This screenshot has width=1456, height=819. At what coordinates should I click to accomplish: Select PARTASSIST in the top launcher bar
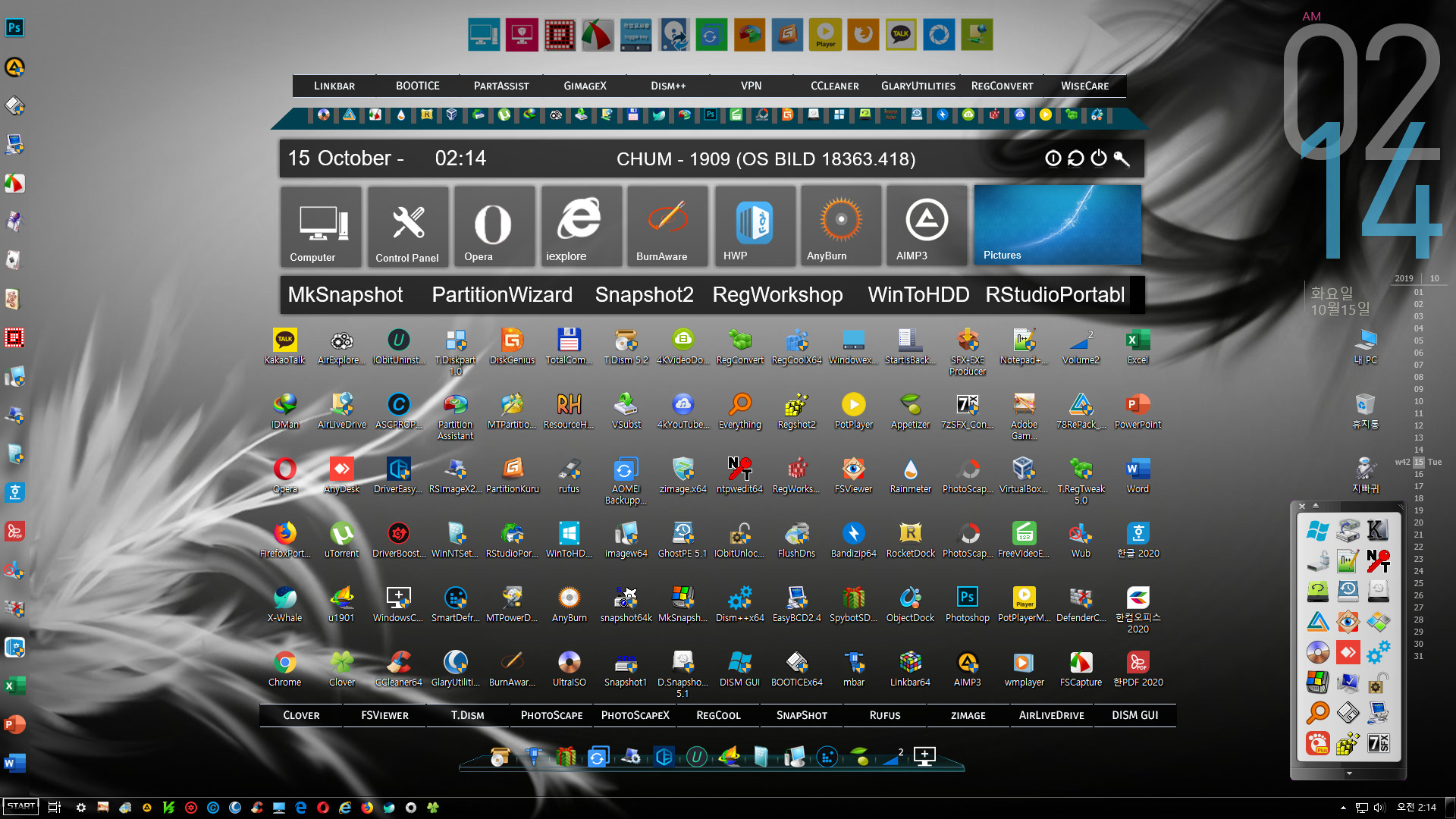(x=501, y=86)
